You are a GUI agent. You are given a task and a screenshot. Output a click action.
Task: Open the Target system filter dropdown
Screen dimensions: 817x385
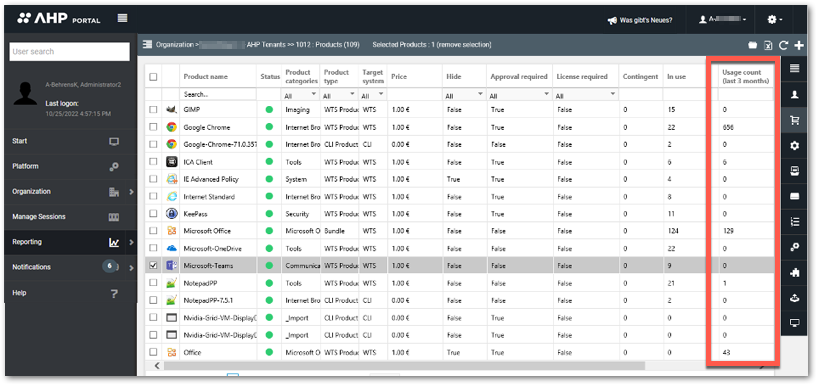pyautogui.click(x=373, y=95)
